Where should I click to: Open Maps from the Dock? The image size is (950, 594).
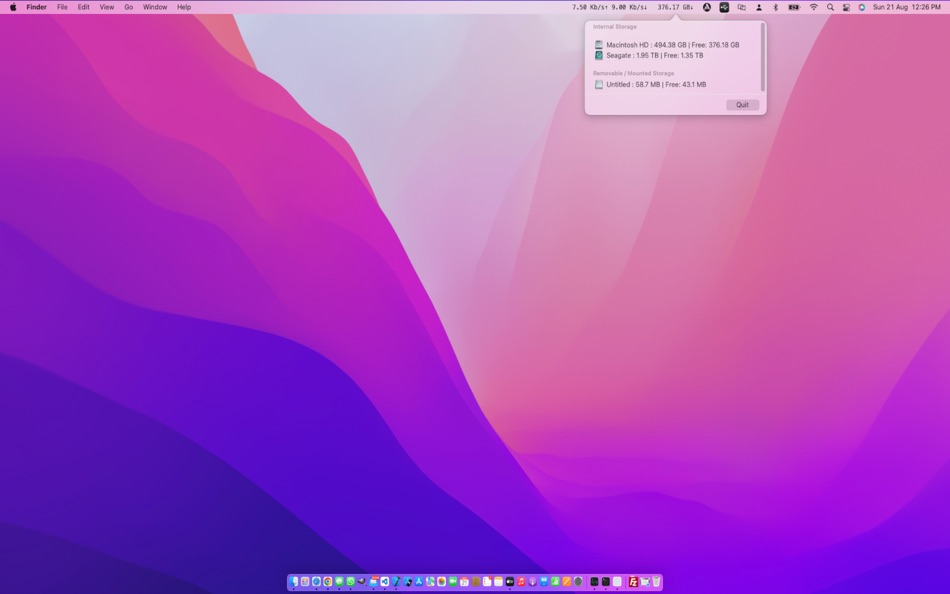click(430, 581)
